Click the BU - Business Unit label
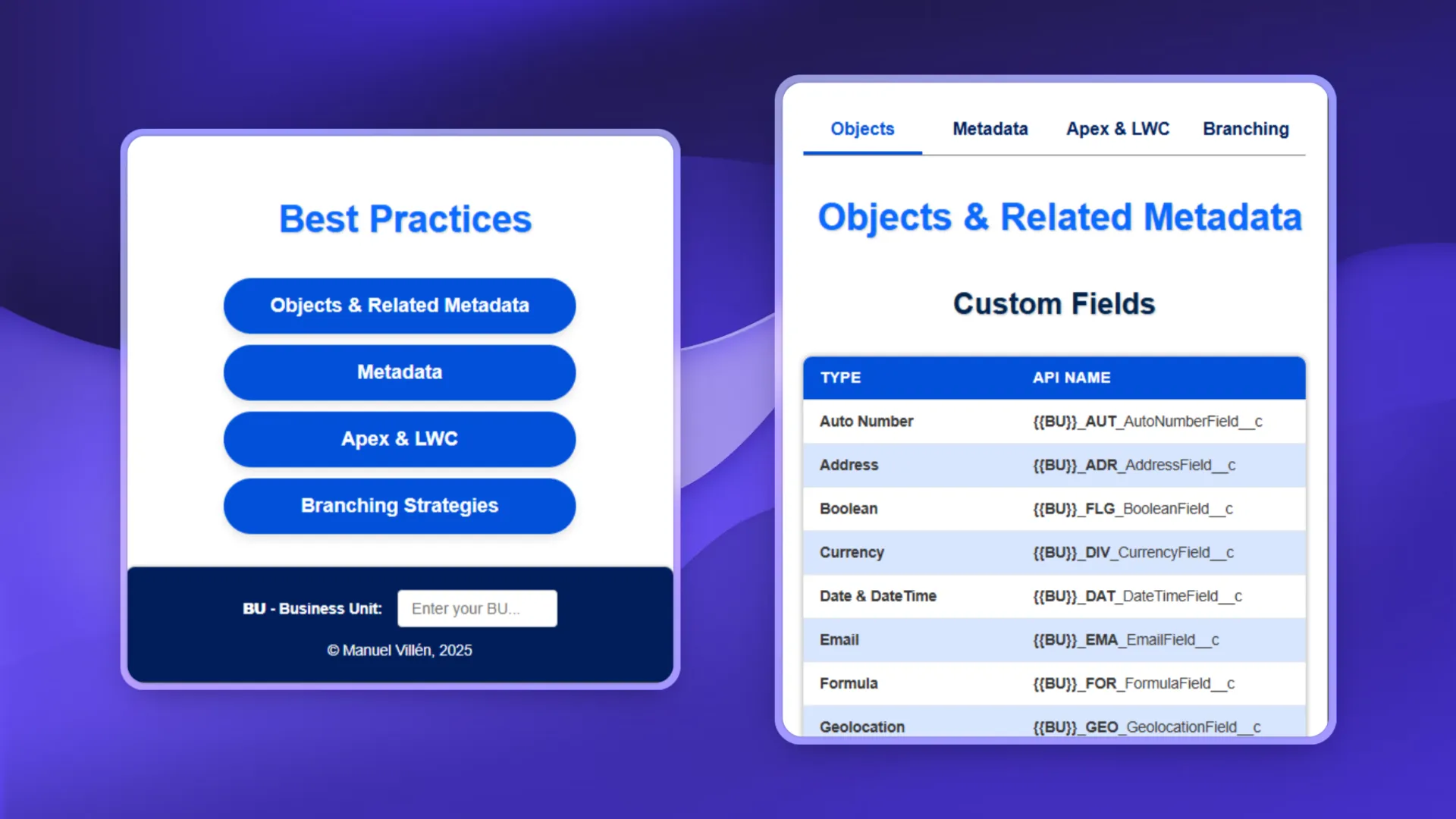This screenshot has width=1456, height=819. point(312,609)
